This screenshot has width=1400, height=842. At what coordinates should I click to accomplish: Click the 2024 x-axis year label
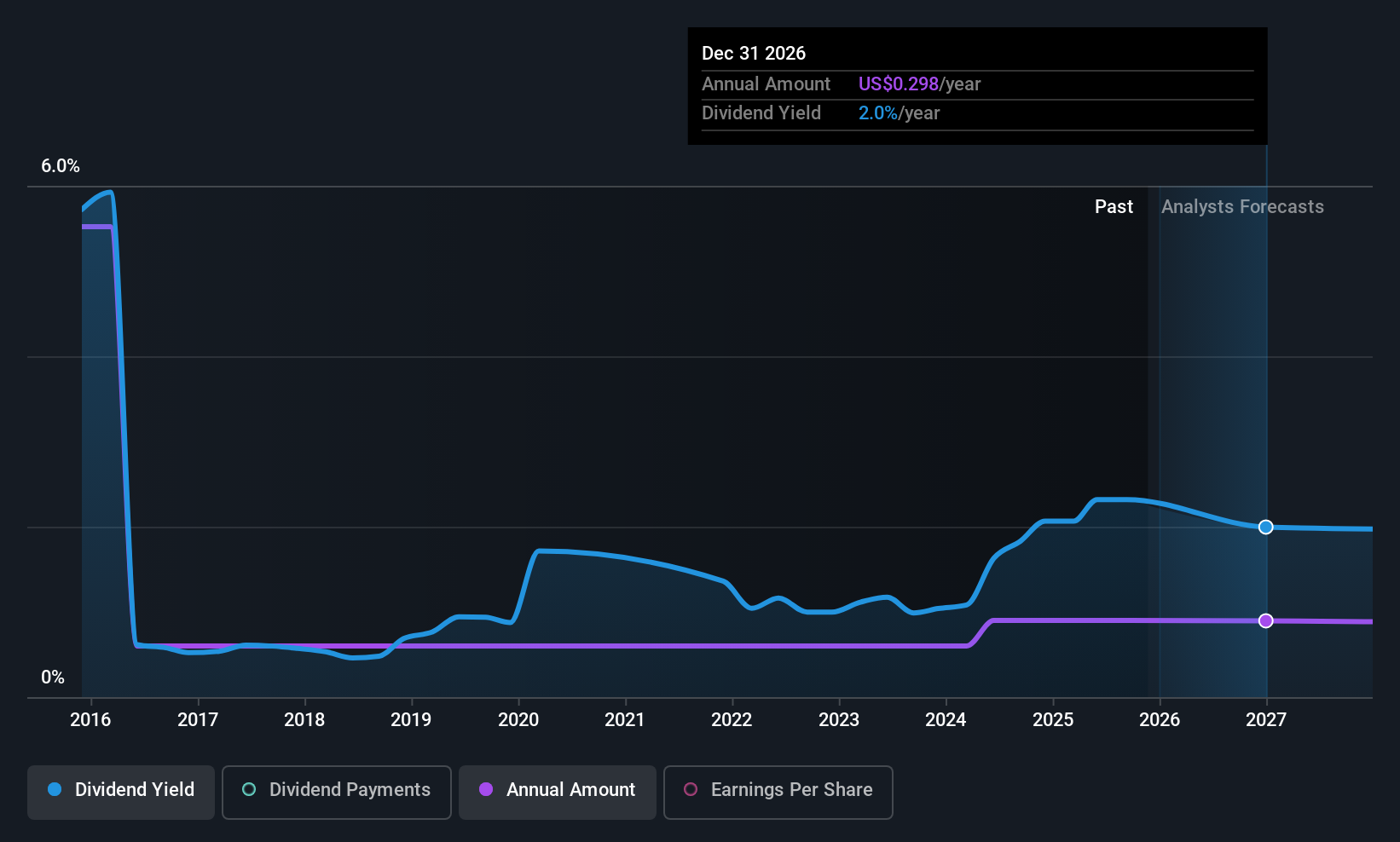pyautogui.click(x=946, y=720)
